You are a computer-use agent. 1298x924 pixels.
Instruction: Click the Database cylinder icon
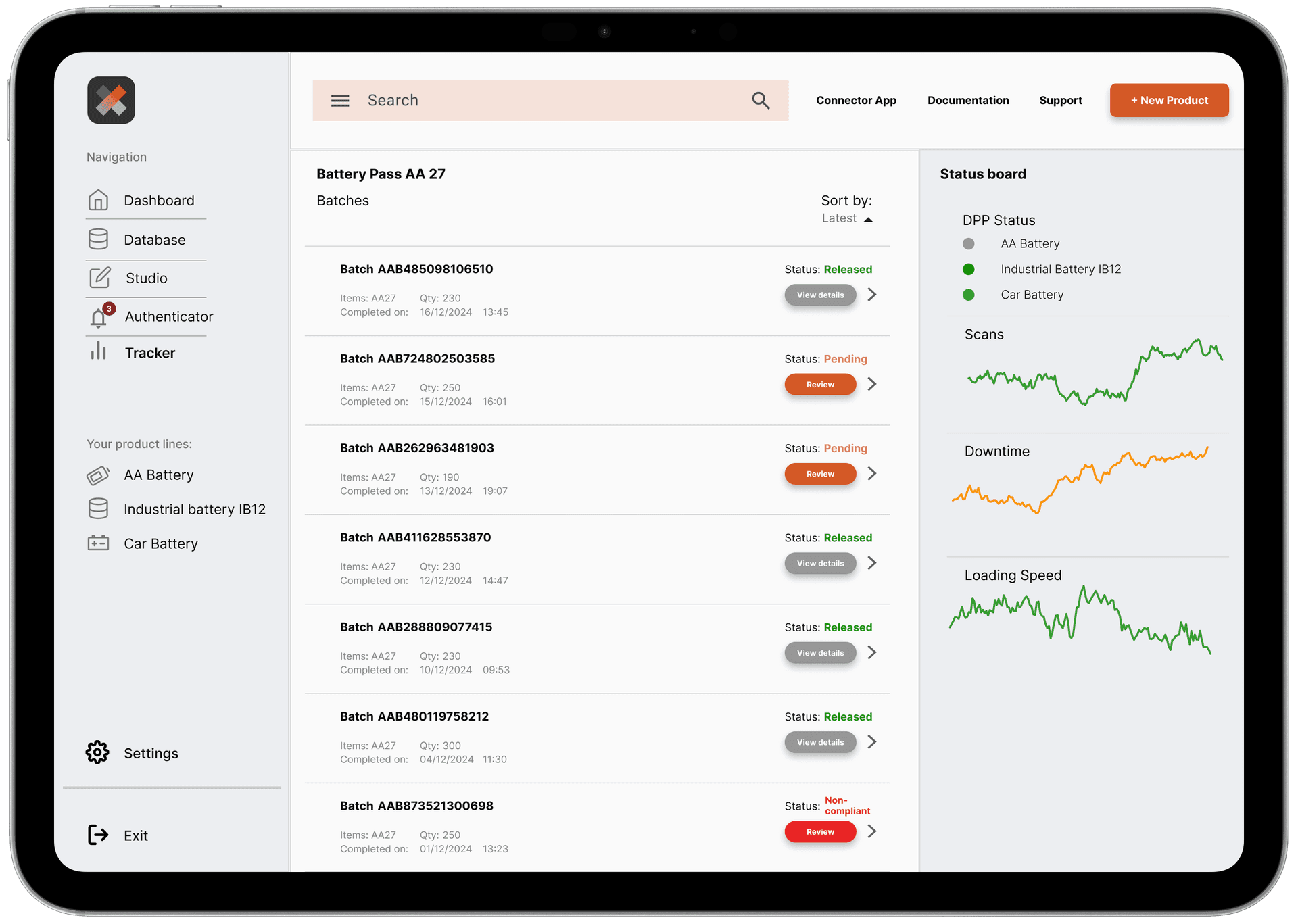pyautogui.click(x=98, y=239)
